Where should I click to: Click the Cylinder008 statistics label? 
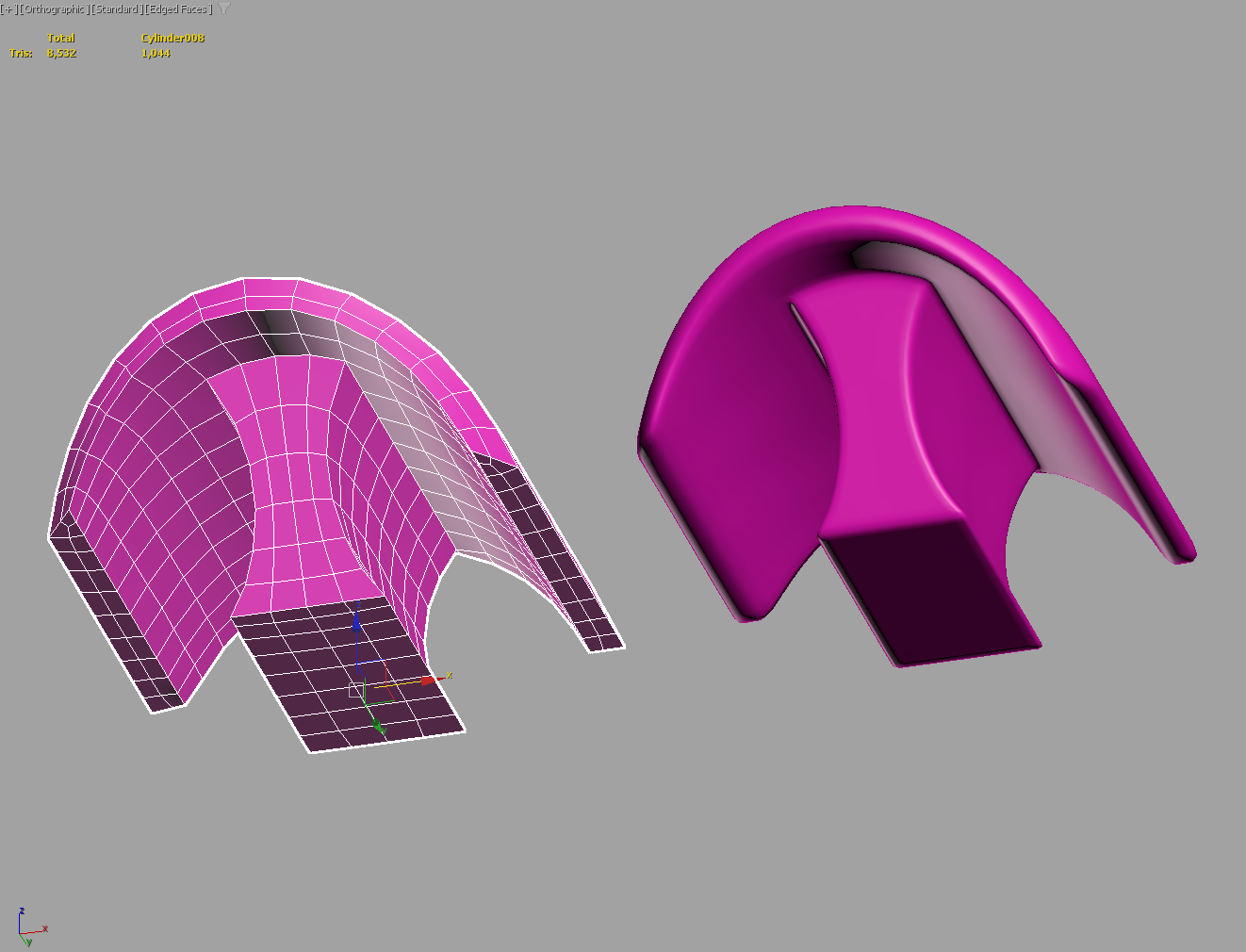(172, 38)
